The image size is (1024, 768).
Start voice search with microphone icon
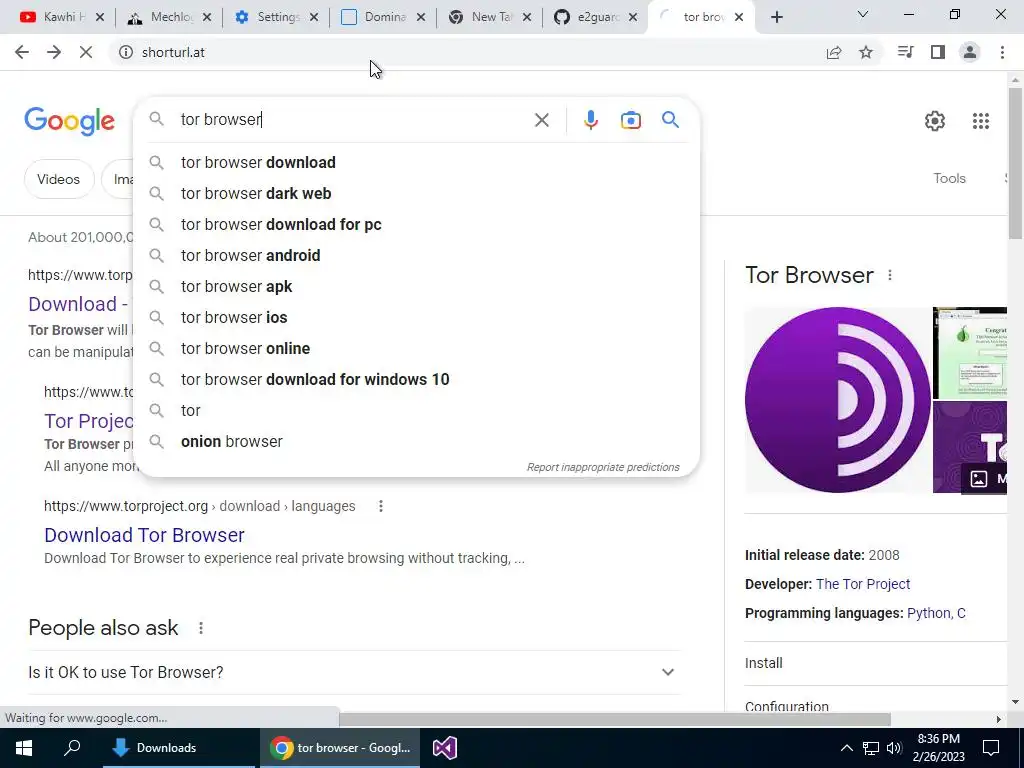(590, 120)
